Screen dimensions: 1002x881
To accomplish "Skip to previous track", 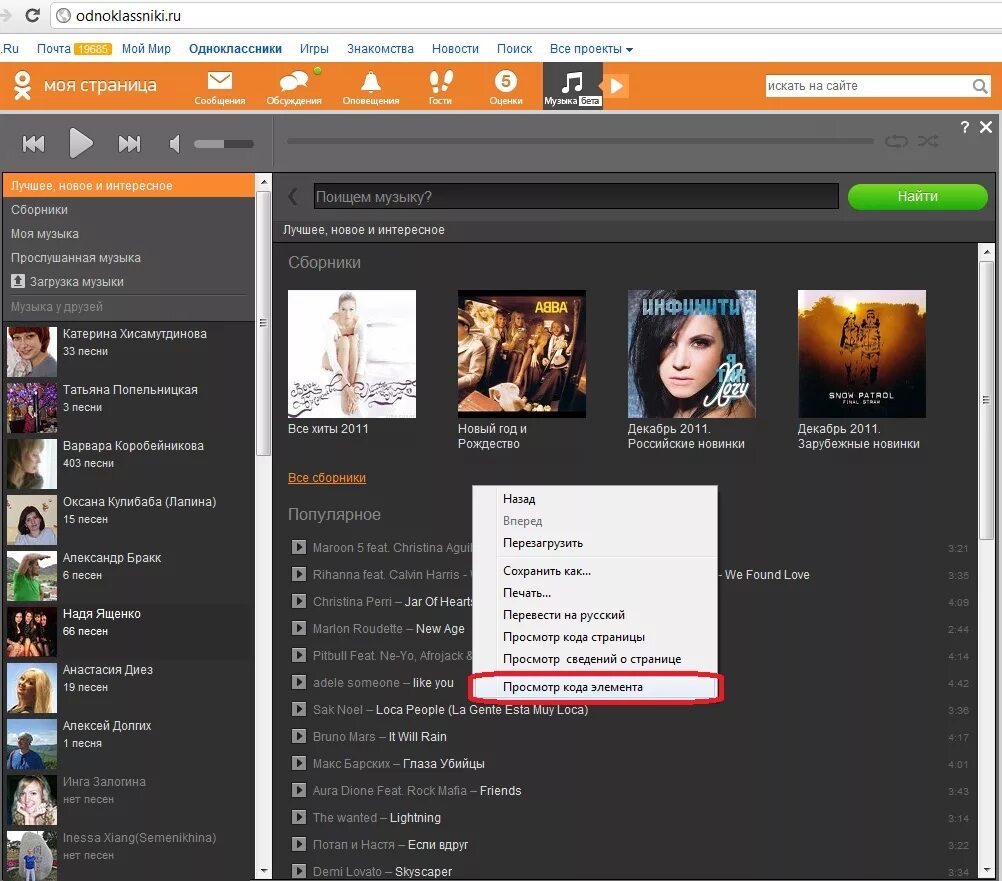I will click(34, 144).
